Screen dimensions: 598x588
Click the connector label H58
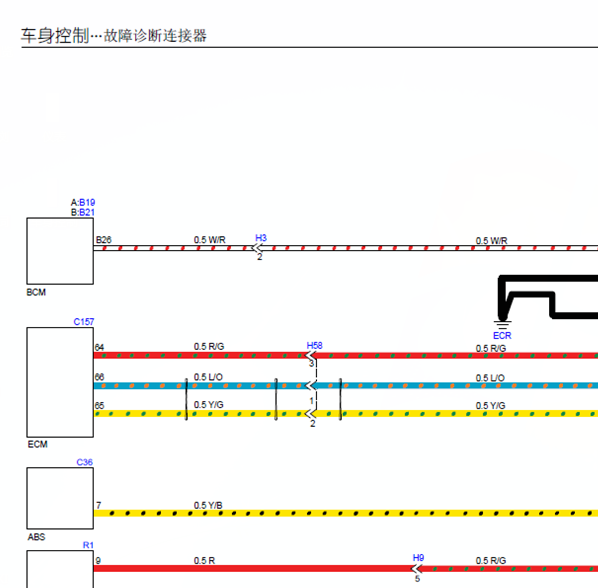pyautogui.click(x=315, y=345)
